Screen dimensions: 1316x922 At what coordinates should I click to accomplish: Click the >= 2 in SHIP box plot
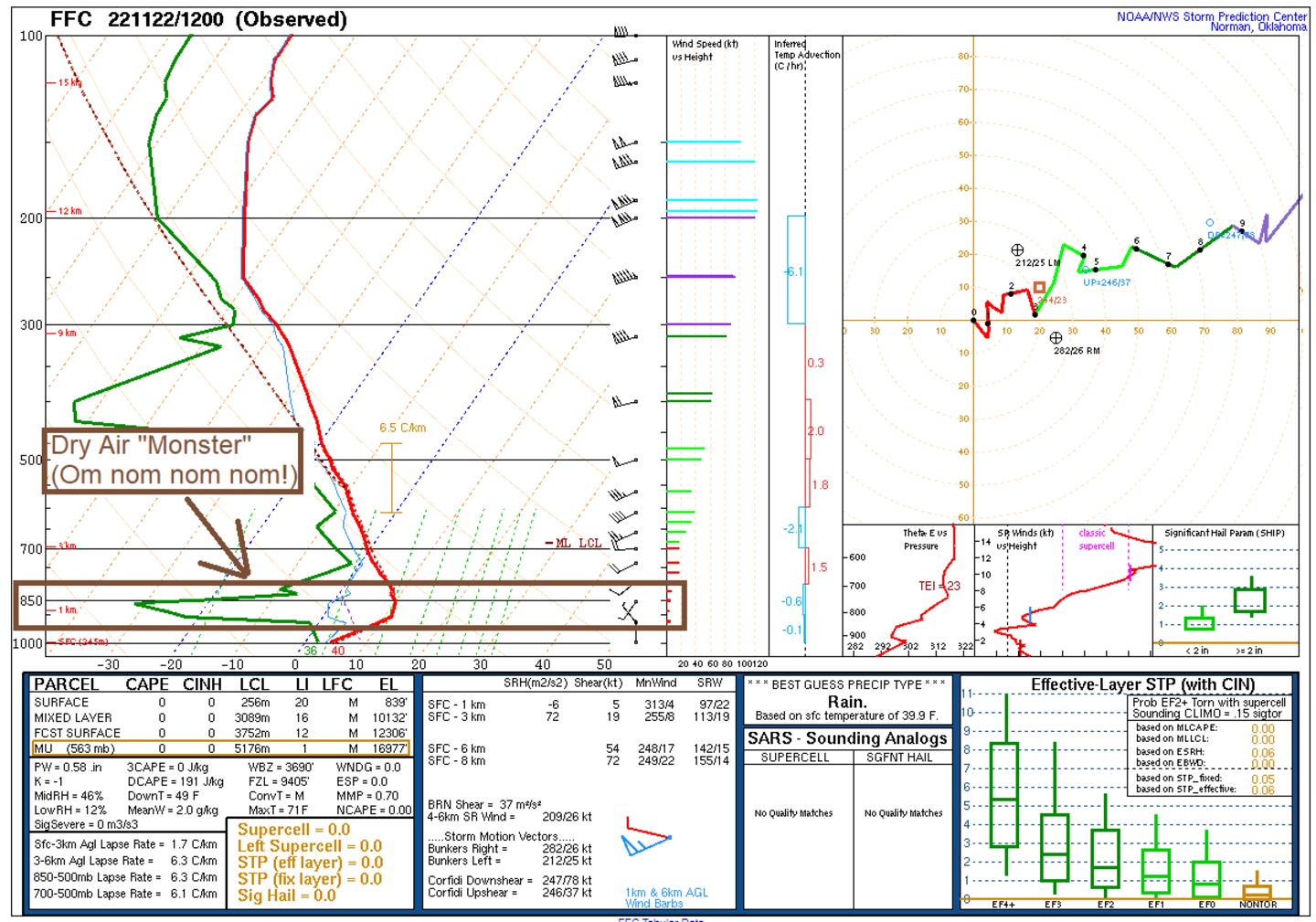click(1249, 599)
